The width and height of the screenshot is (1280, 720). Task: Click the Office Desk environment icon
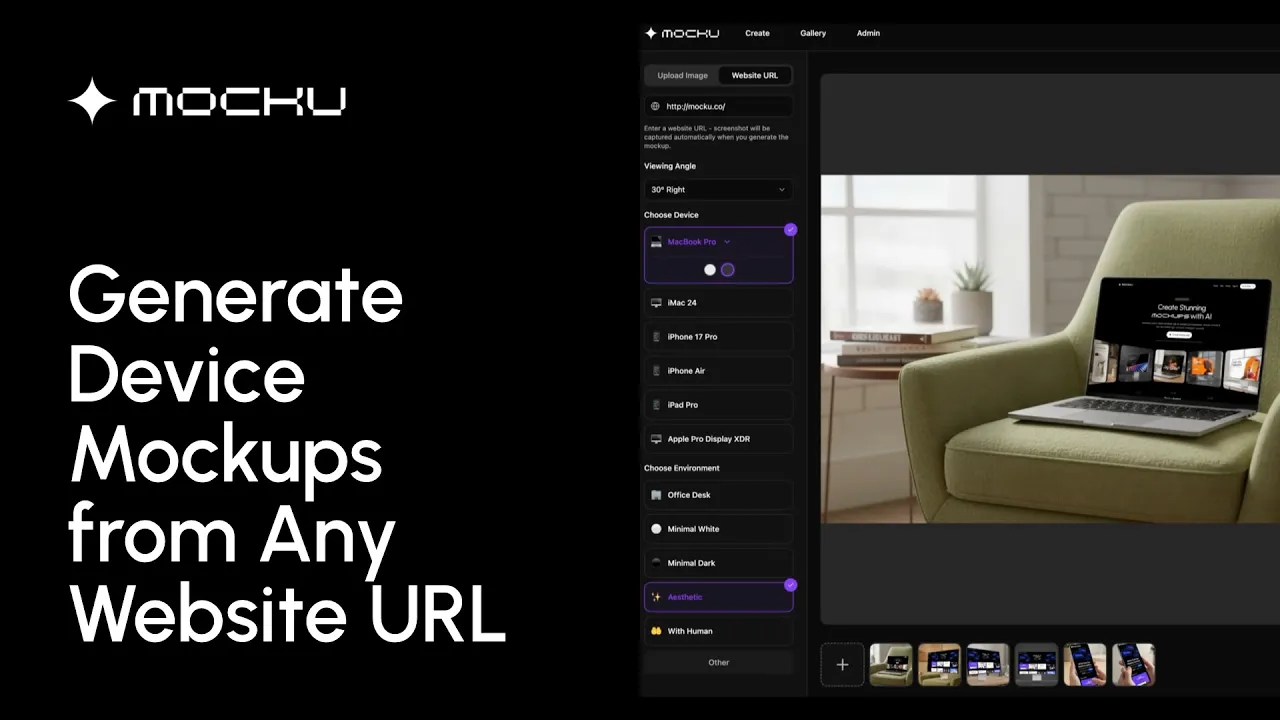656,495
